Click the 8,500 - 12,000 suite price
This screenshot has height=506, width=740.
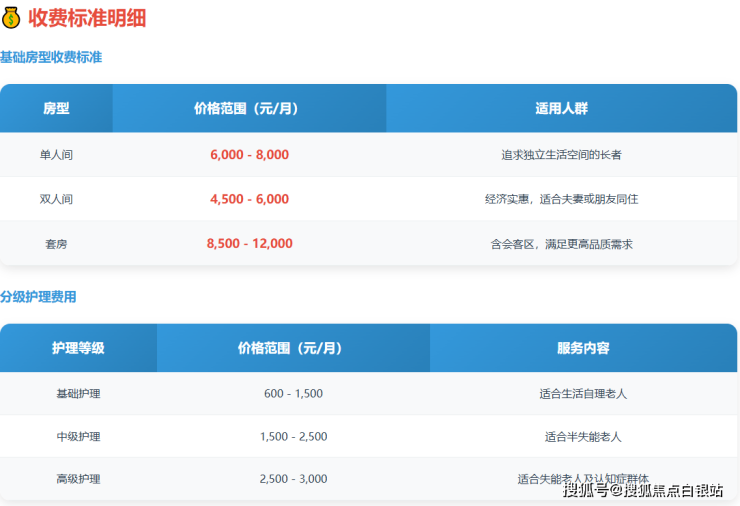(249, 243)
